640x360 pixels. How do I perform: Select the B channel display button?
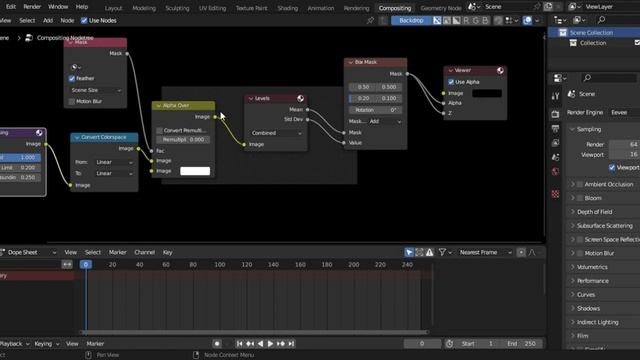(485, 20)
